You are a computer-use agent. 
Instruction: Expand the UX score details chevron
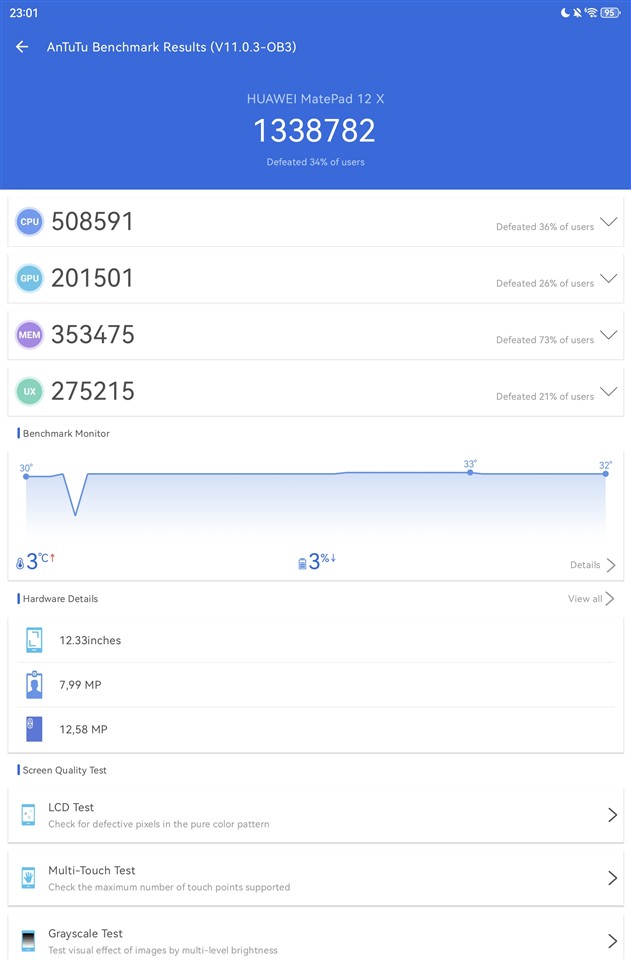[x=607, y=391]
